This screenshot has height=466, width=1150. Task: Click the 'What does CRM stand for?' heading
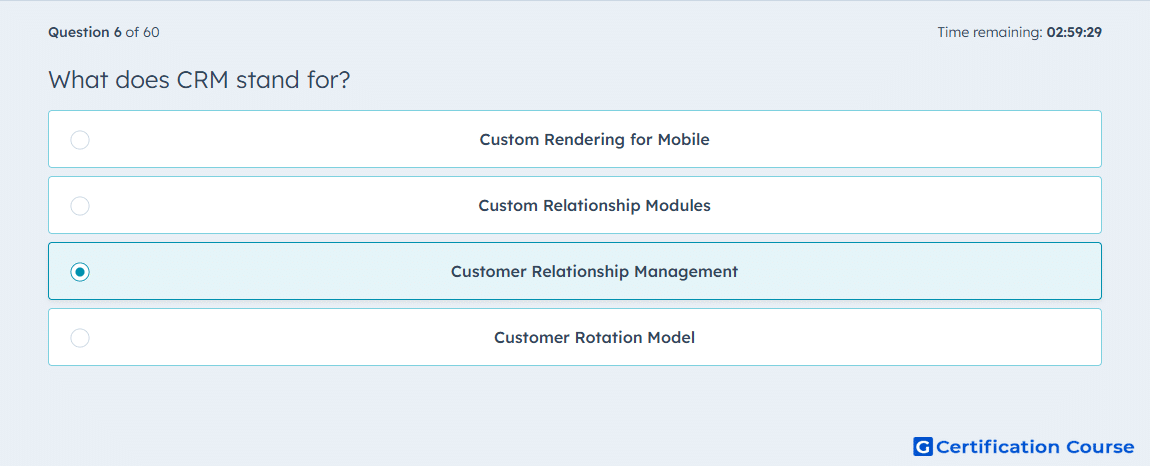click(x=199, y=80)
